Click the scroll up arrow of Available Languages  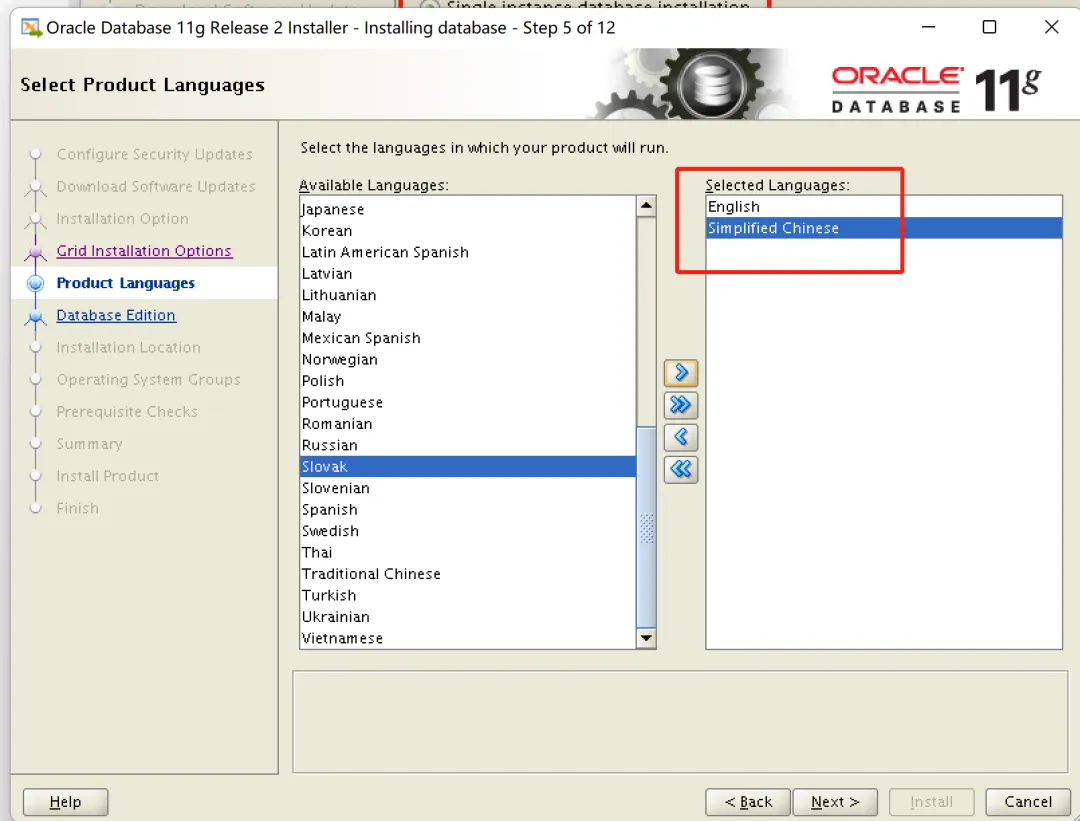tap(645, 206)
